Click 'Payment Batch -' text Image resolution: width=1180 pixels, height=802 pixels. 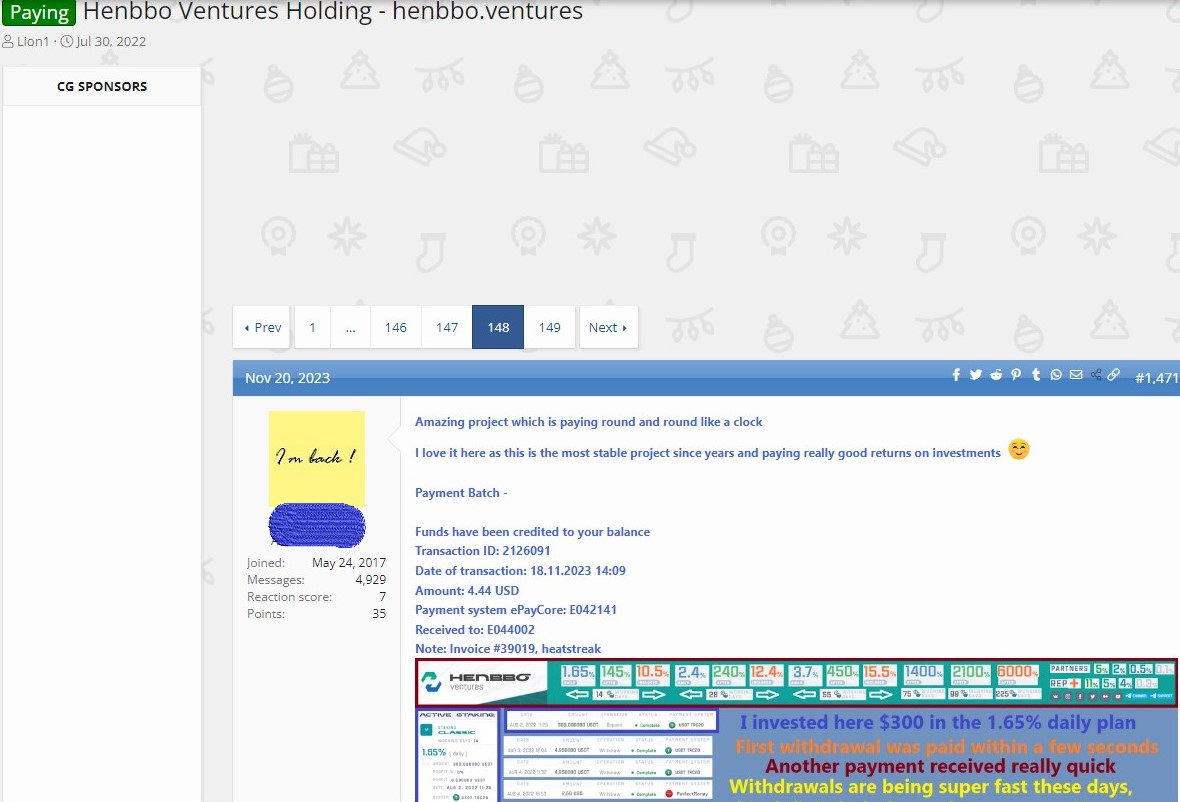click(461, 493)
